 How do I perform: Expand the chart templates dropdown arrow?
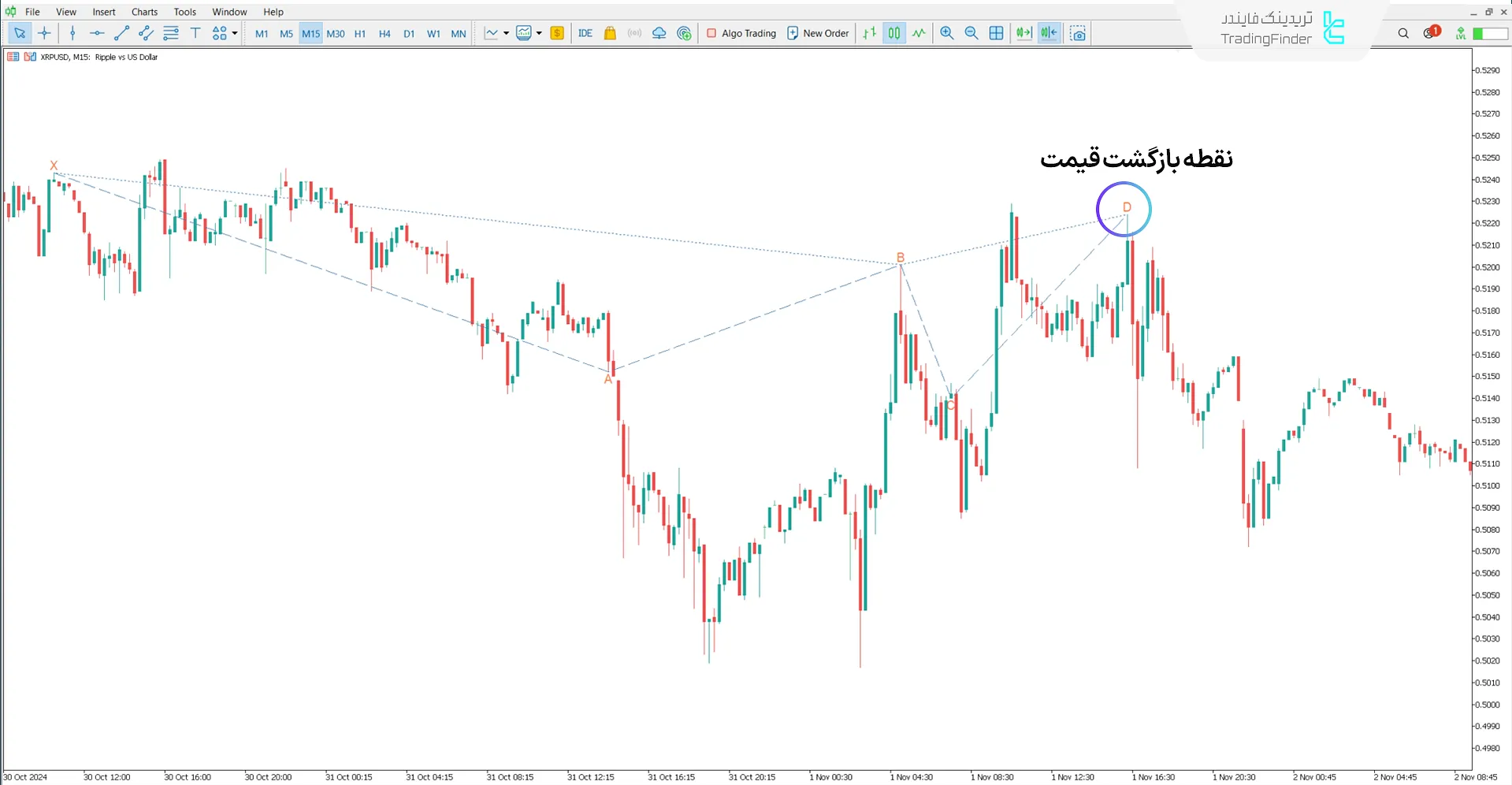pos(539,33)
